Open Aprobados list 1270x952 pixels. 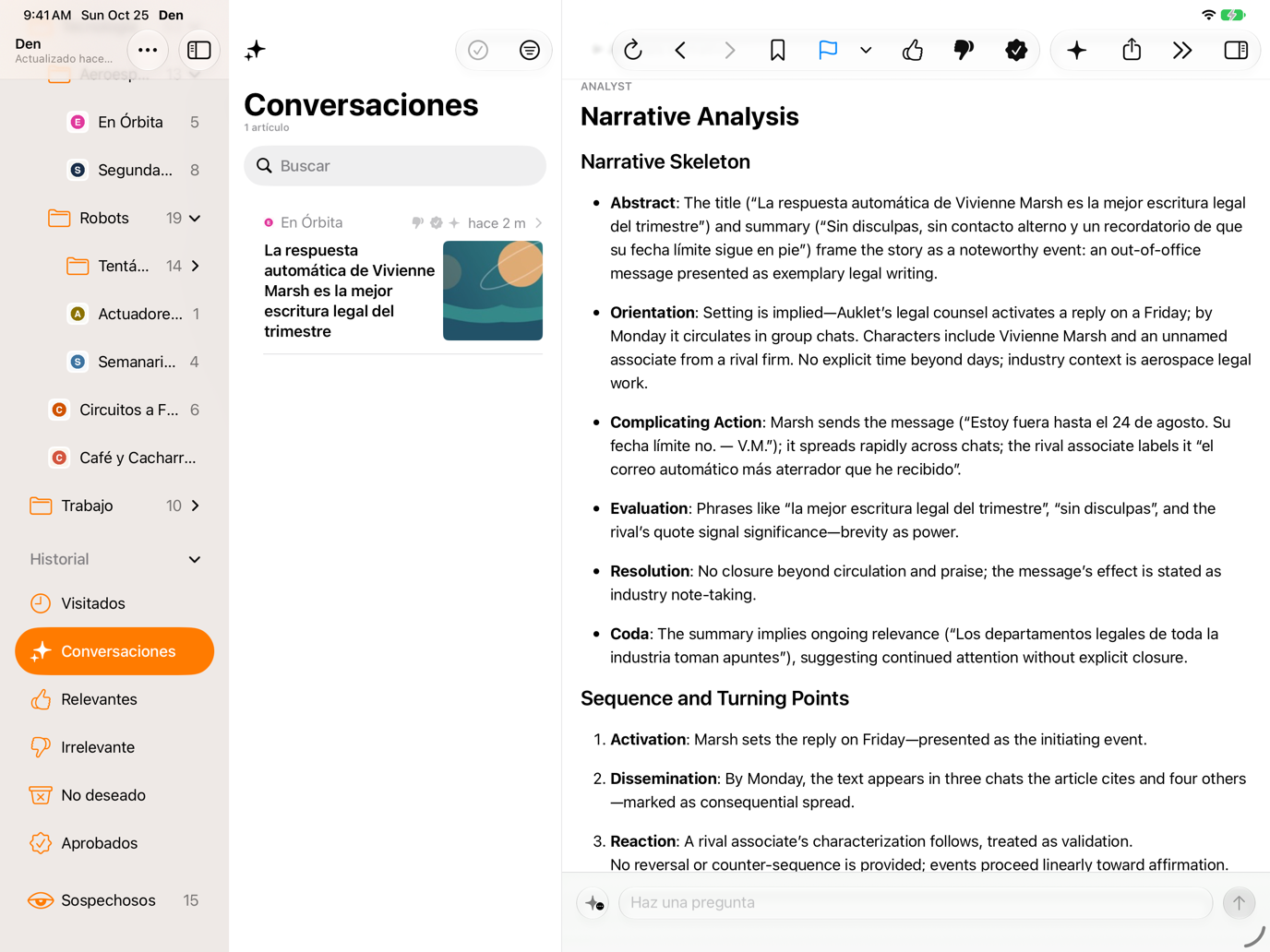click(x=114, y=843)
